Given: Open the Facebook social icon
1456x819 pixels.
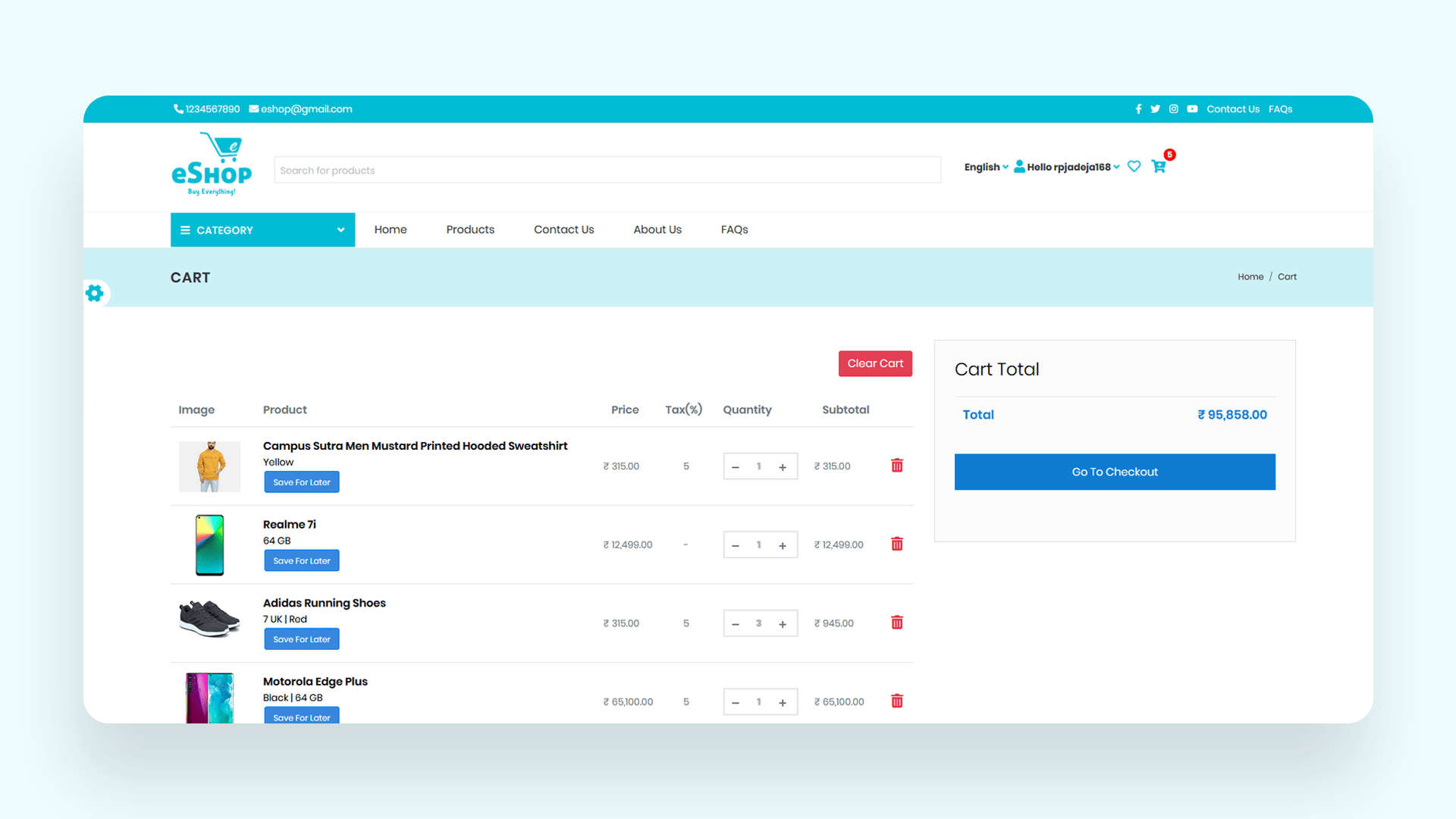Looking at the screenshot, I should (x=1138, y=109).
